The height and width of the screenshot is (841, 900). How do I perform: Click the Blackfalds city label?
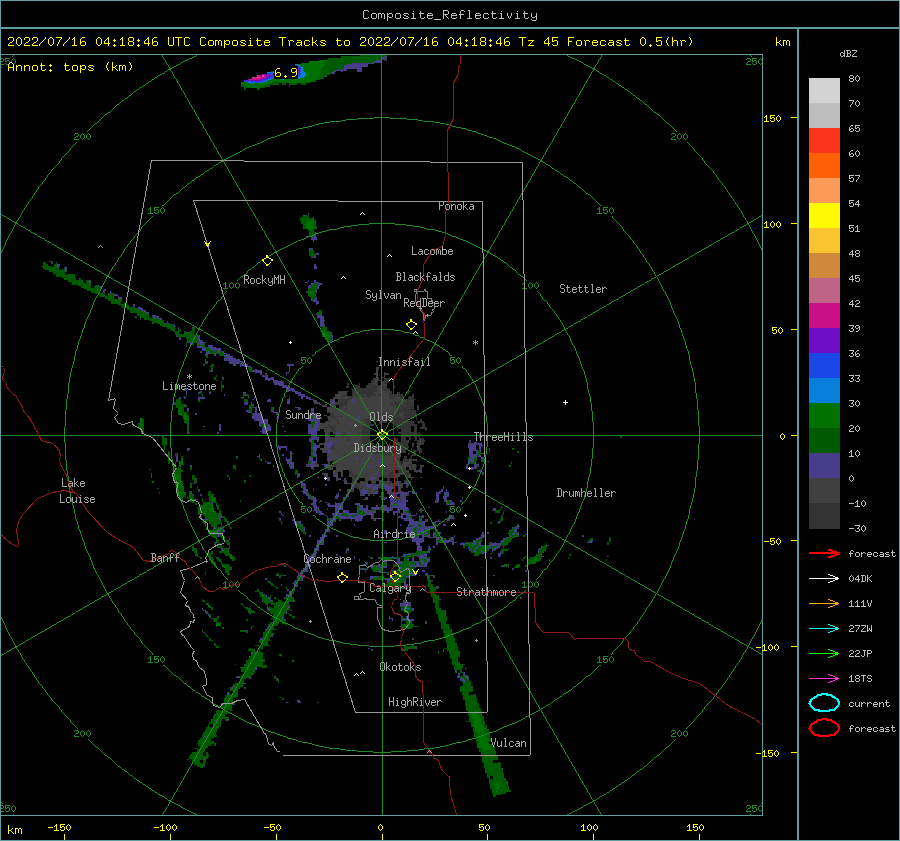(425, 277)
